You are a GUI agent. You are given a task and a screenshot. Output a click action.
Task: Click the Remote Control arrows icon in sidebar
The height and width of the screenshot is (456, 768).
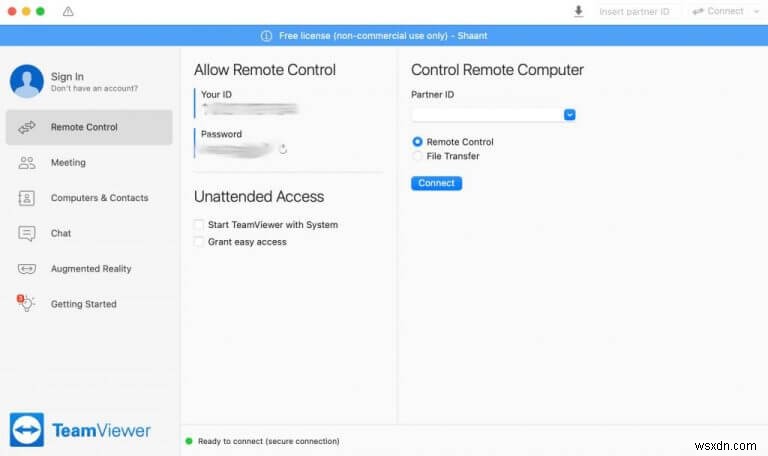pyautogui.click(x=26, y=127)
